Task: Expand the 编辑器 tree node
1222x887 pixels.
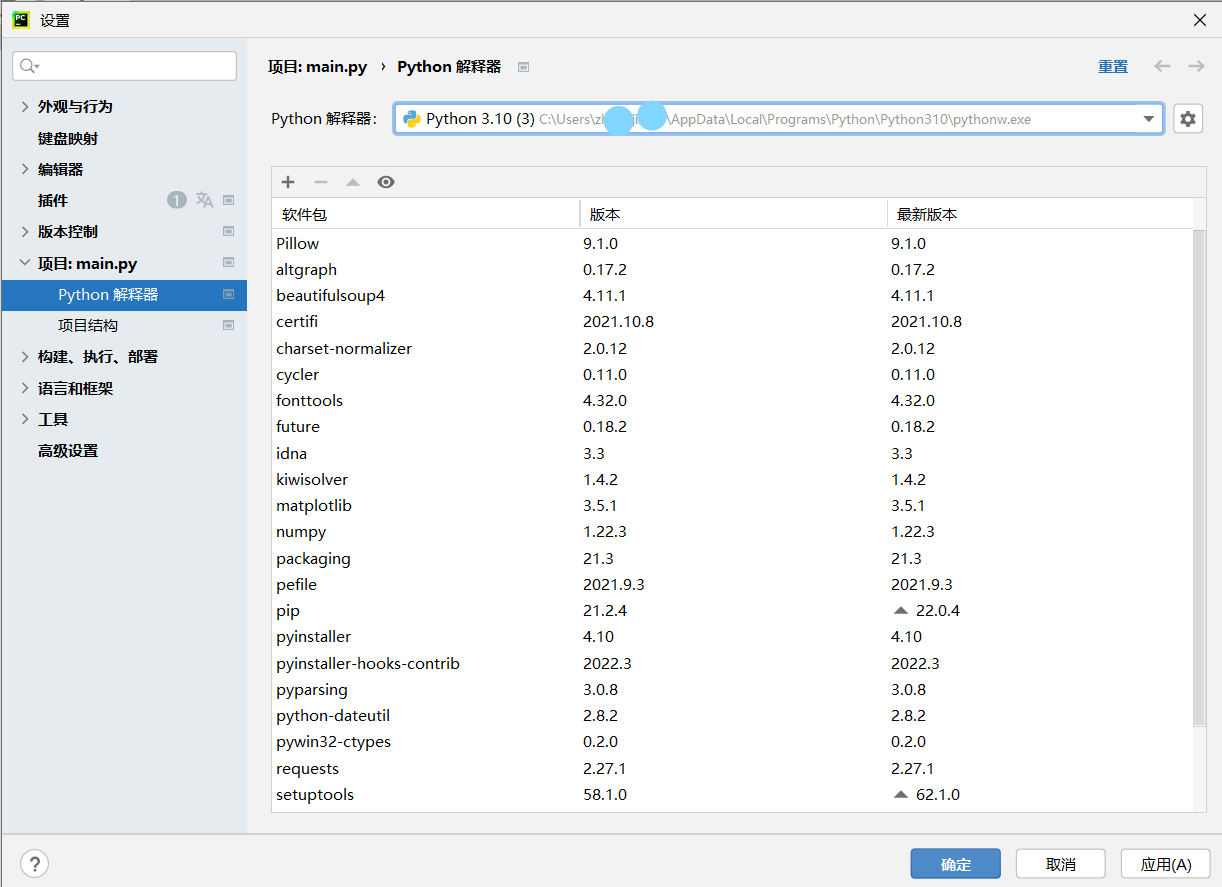Action: tap(25, 169)
